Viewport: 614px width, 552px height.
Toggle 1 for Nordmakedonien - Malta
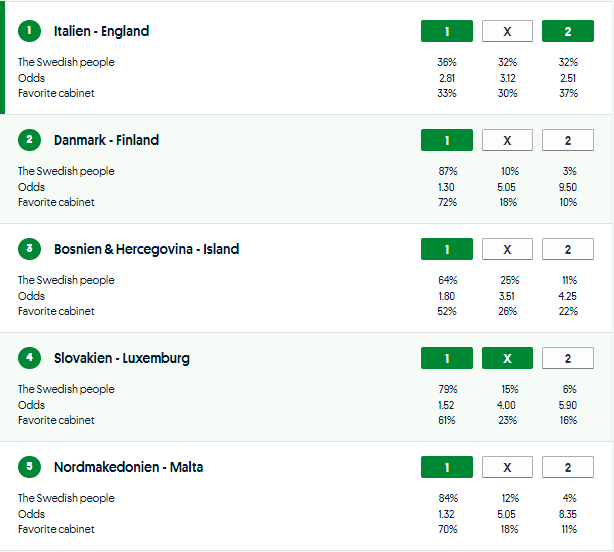pos(447,467)
